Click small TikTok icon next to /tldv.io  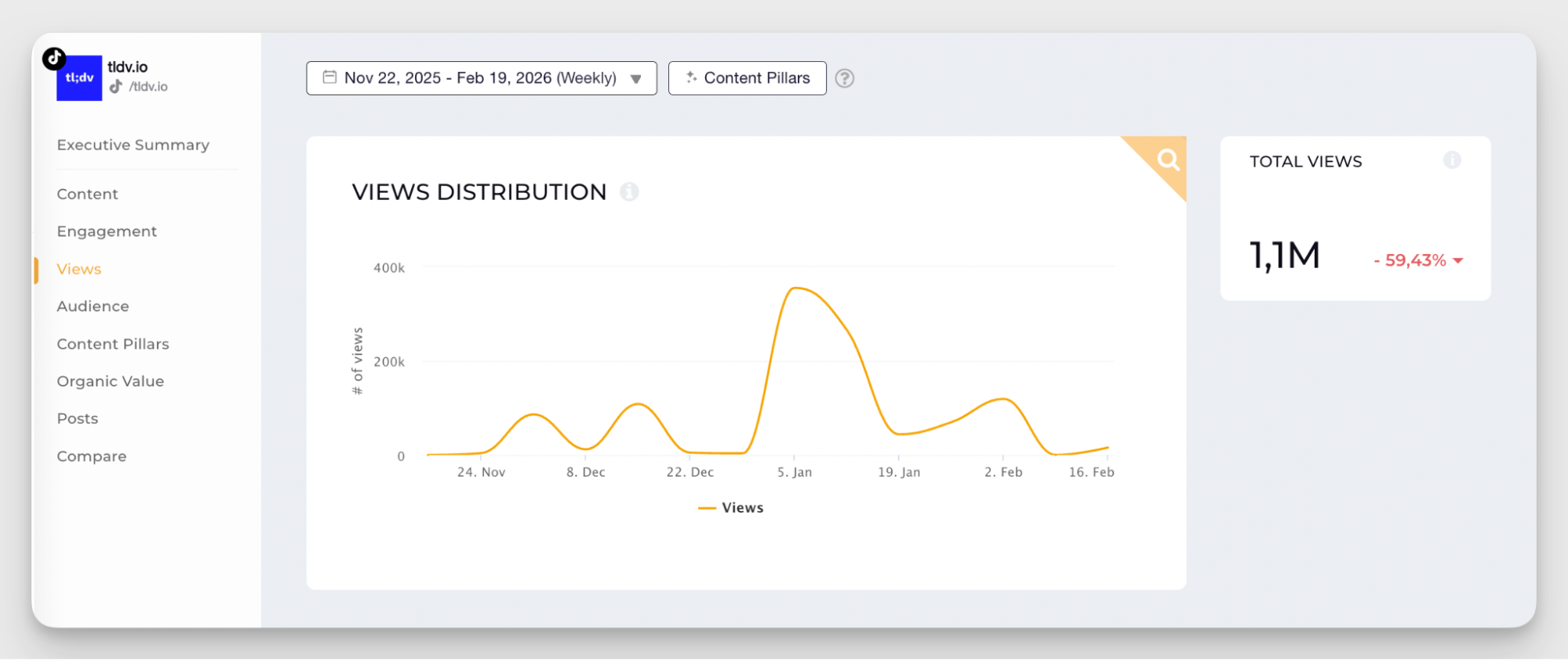coord(116,87)
